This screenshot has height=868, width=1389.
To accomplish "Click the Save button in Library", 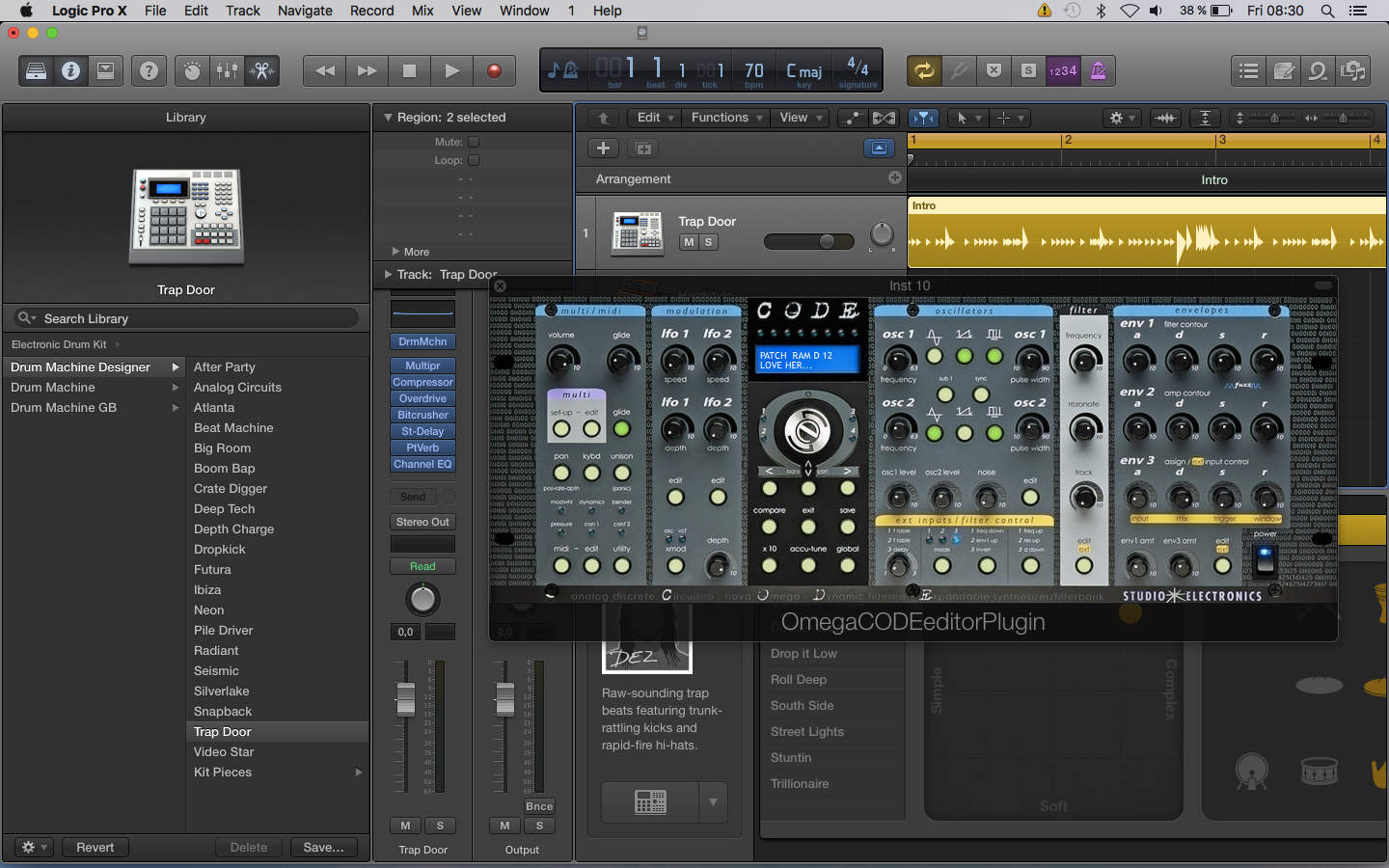I will click(323, 847).
